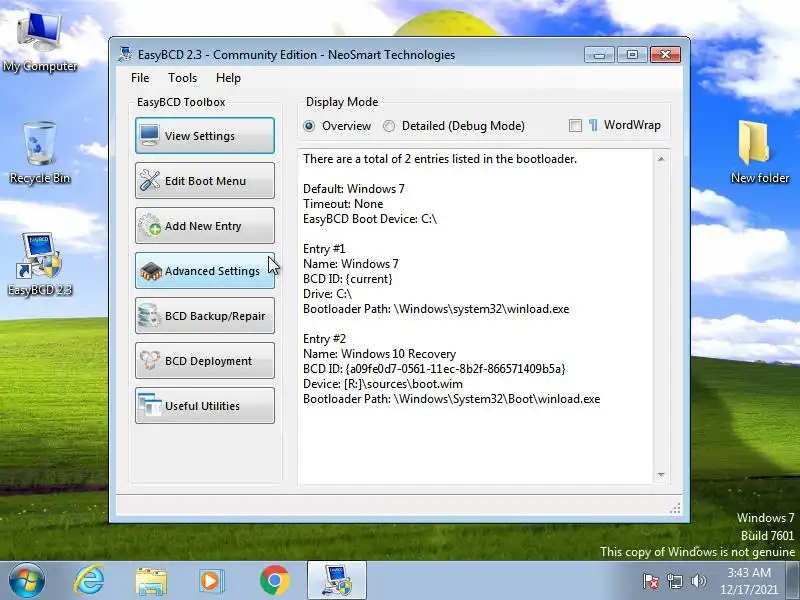The height and width of the screenshot is (600, 800).
Task: Click the 'Entry #2' heading text
Action: click(x=324, y=339)
